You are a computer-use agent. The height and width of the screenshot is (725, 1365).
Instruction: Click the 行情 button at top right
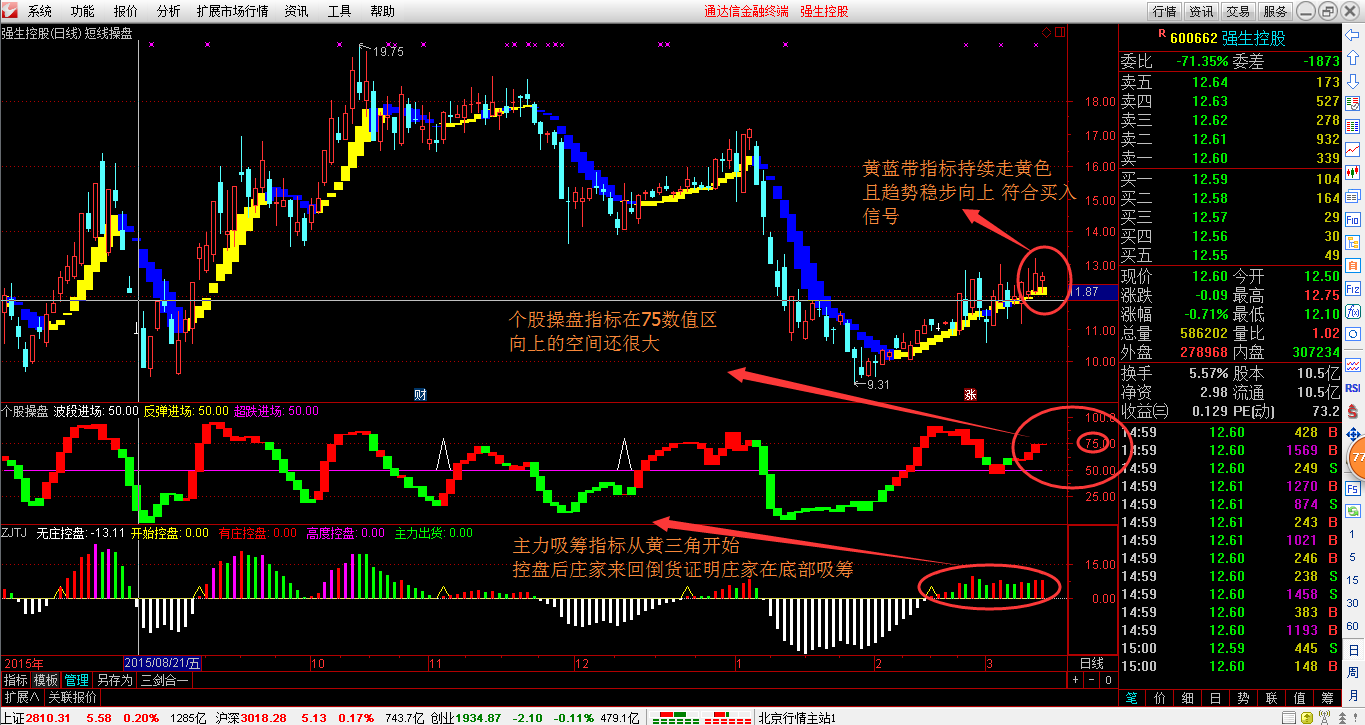pyautogui.click(x=1164, y=11)
